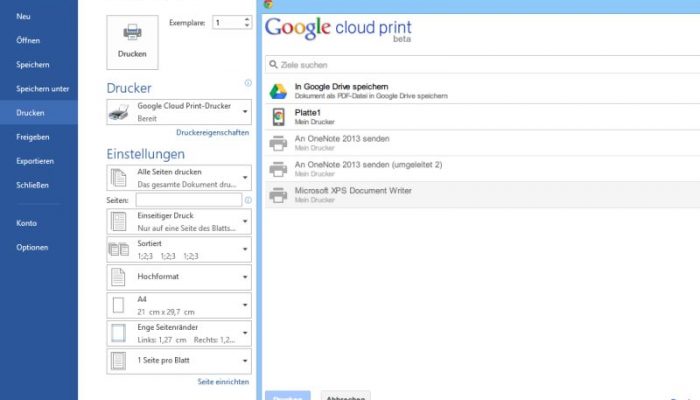Click the Hochformat page icon
Screen dimensions: 700x400
[118, 277]
